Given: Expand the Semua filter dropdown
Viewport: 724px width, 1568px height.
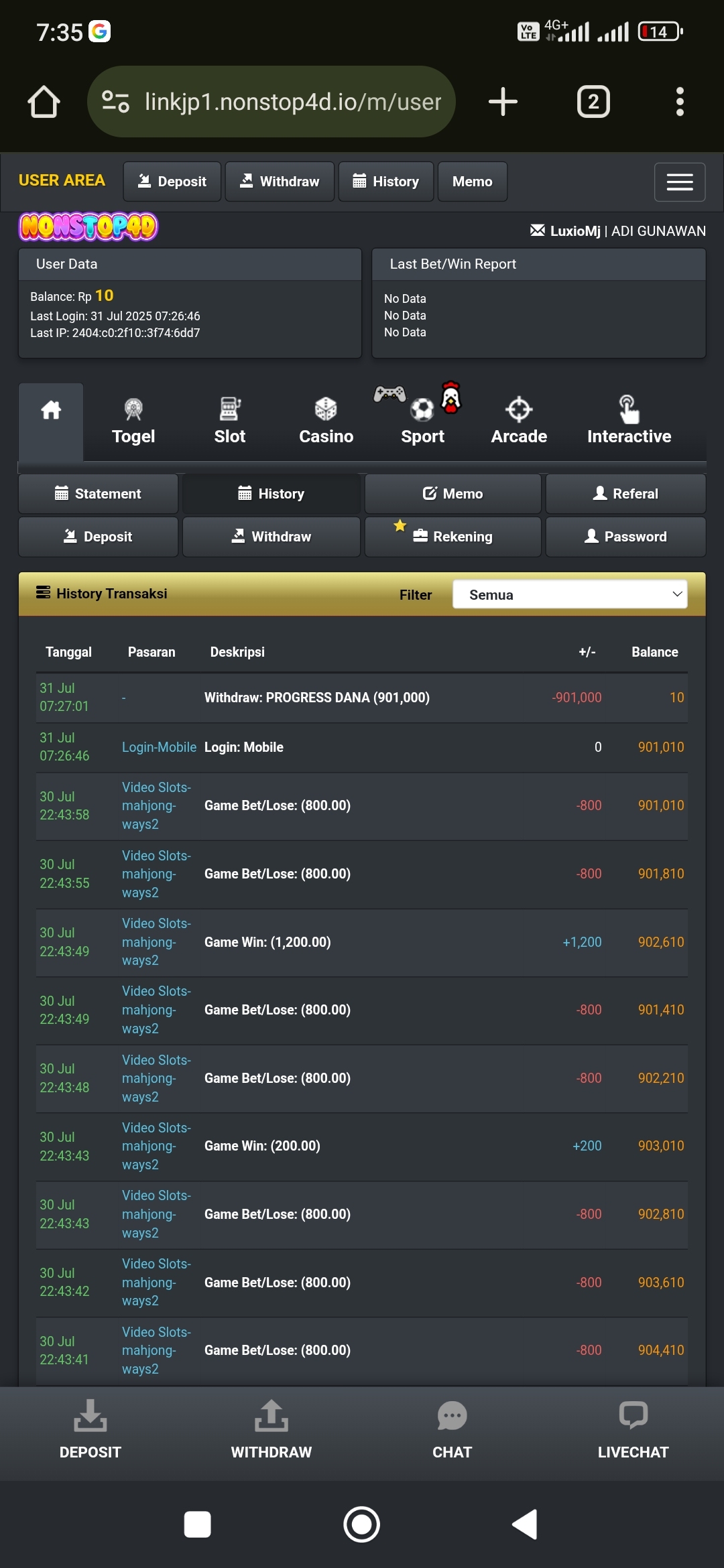Looking at the screenshot, I should (570, 594).
